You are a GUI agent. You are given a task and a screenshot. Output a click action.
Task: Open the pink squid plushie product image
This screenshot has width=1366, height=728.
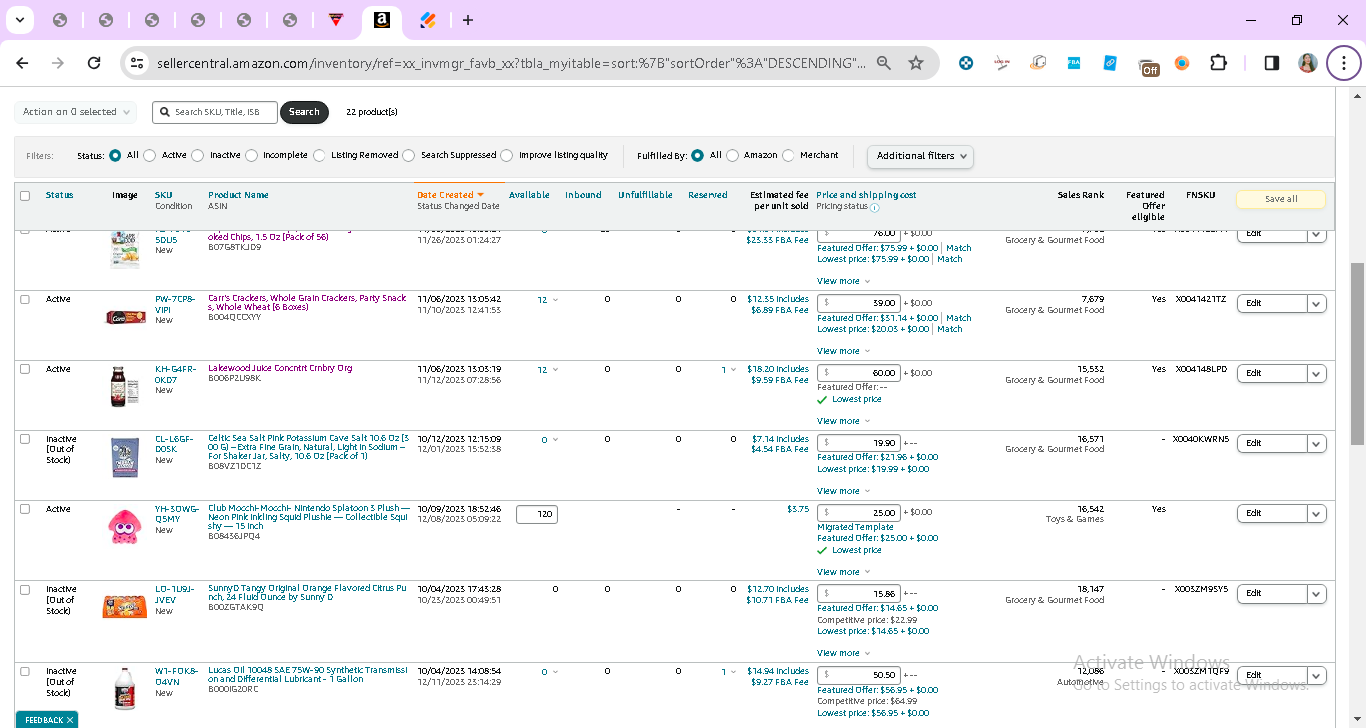tap(125, 526)
